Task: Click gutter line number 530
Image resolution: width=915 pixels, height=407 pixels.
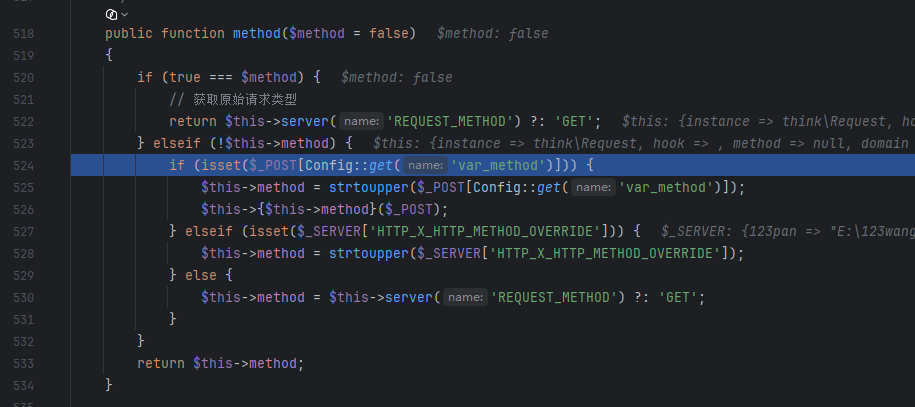Action: [23, 298]
